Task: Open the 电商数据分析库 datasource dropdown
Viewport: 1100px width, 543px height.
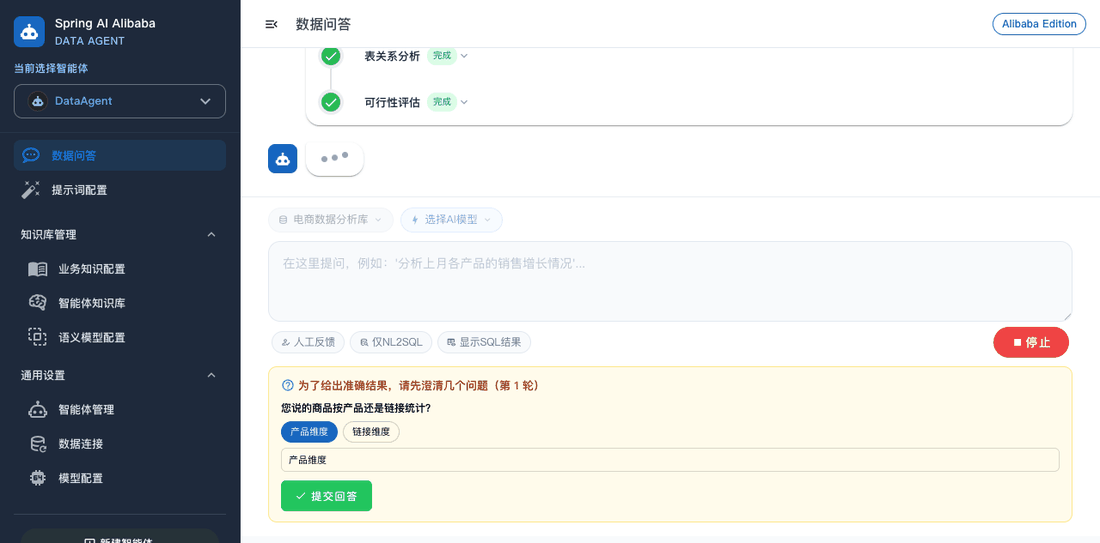Action: pyautogui.click(x=330, y=220)
